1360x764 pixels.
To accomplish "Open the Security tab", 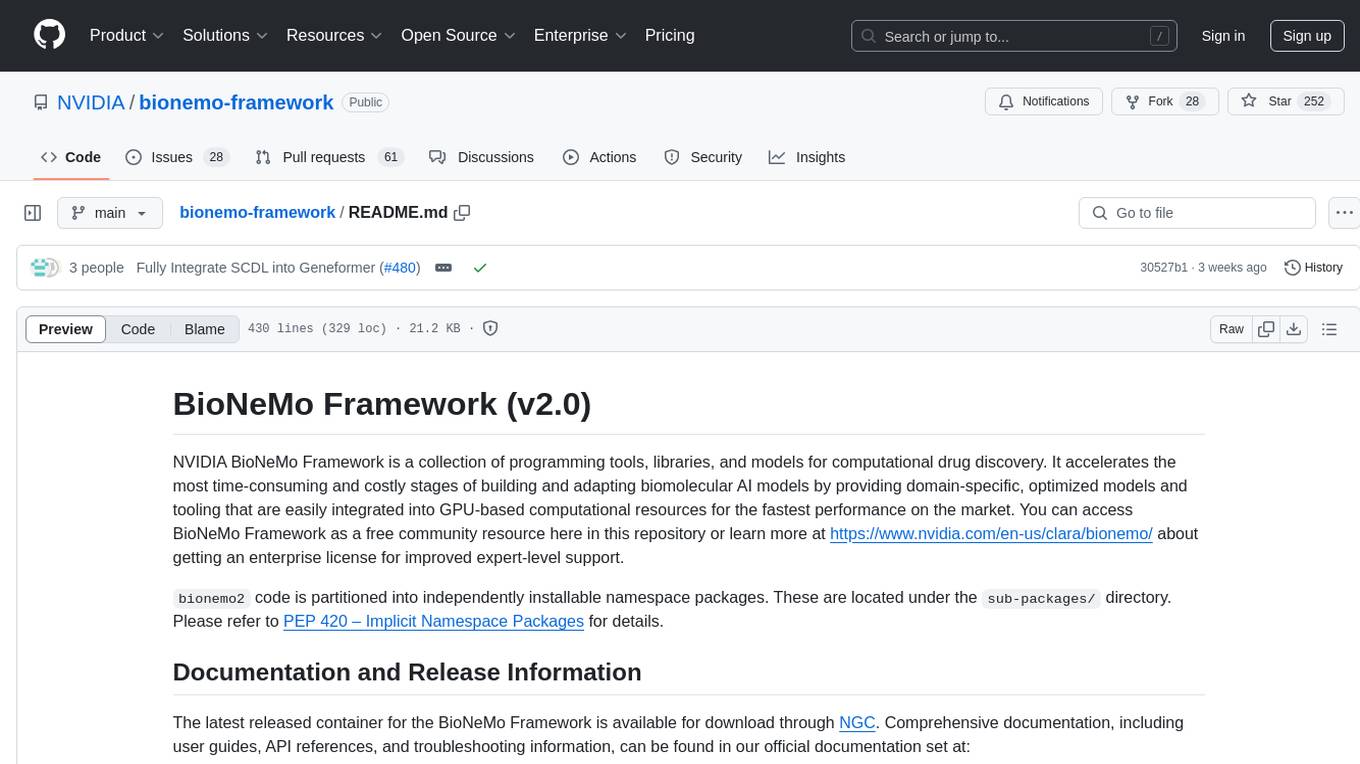I will pos(703,157).
